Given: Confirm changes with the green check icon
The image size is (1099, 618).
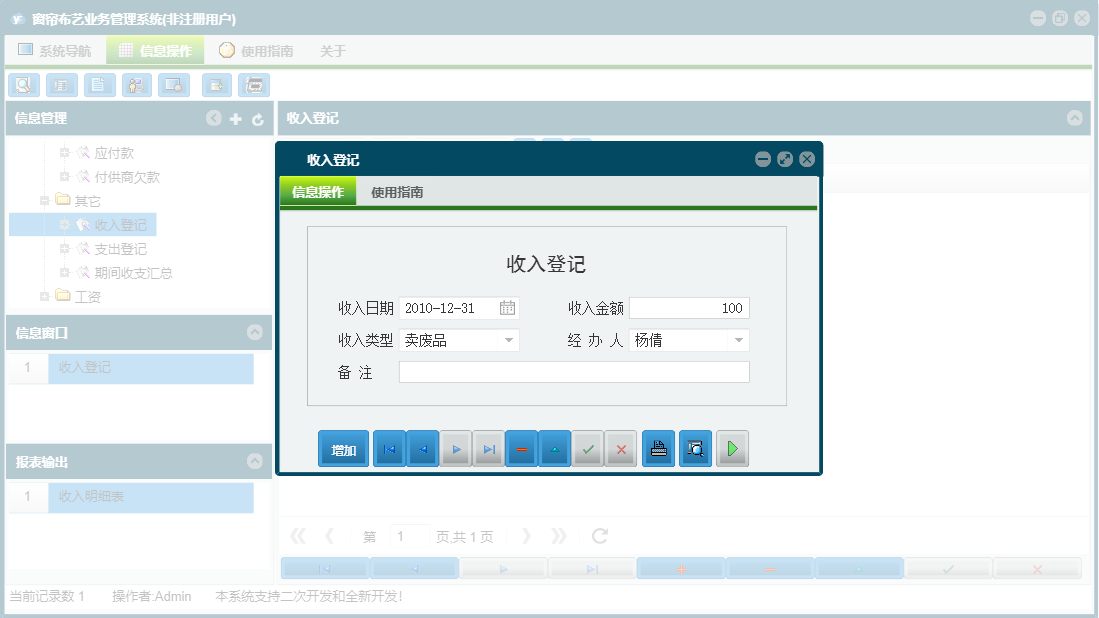Looking at the screenshot, I should point(588,448).
